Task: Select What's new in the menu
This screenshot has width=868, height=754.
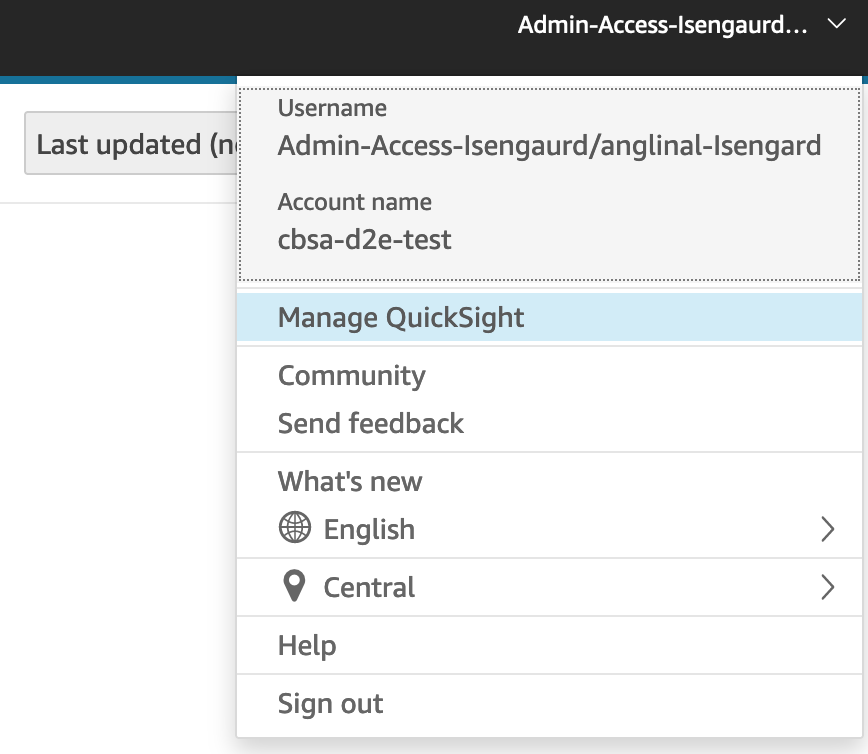Action: [350, 481]
